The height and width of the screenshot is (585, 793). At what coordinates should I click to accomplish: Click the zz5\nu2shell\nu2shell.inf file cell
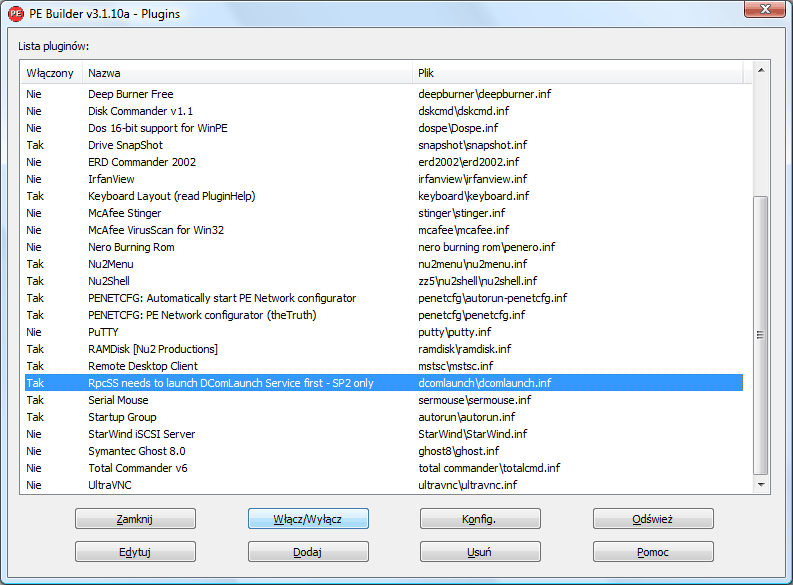pos(477,281)
